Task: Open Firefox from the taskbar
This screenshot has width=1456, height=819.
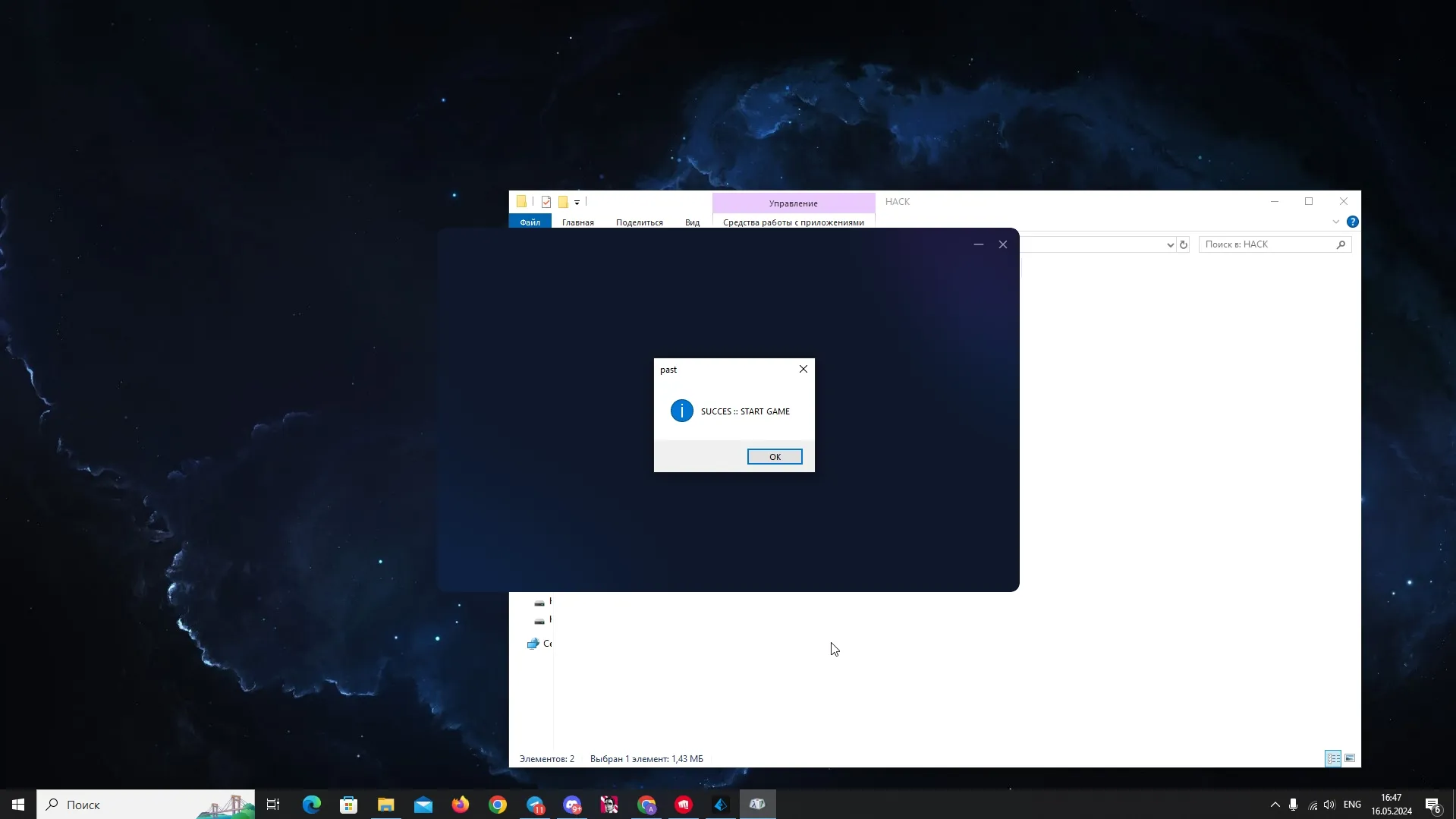Action: point(460,805)
